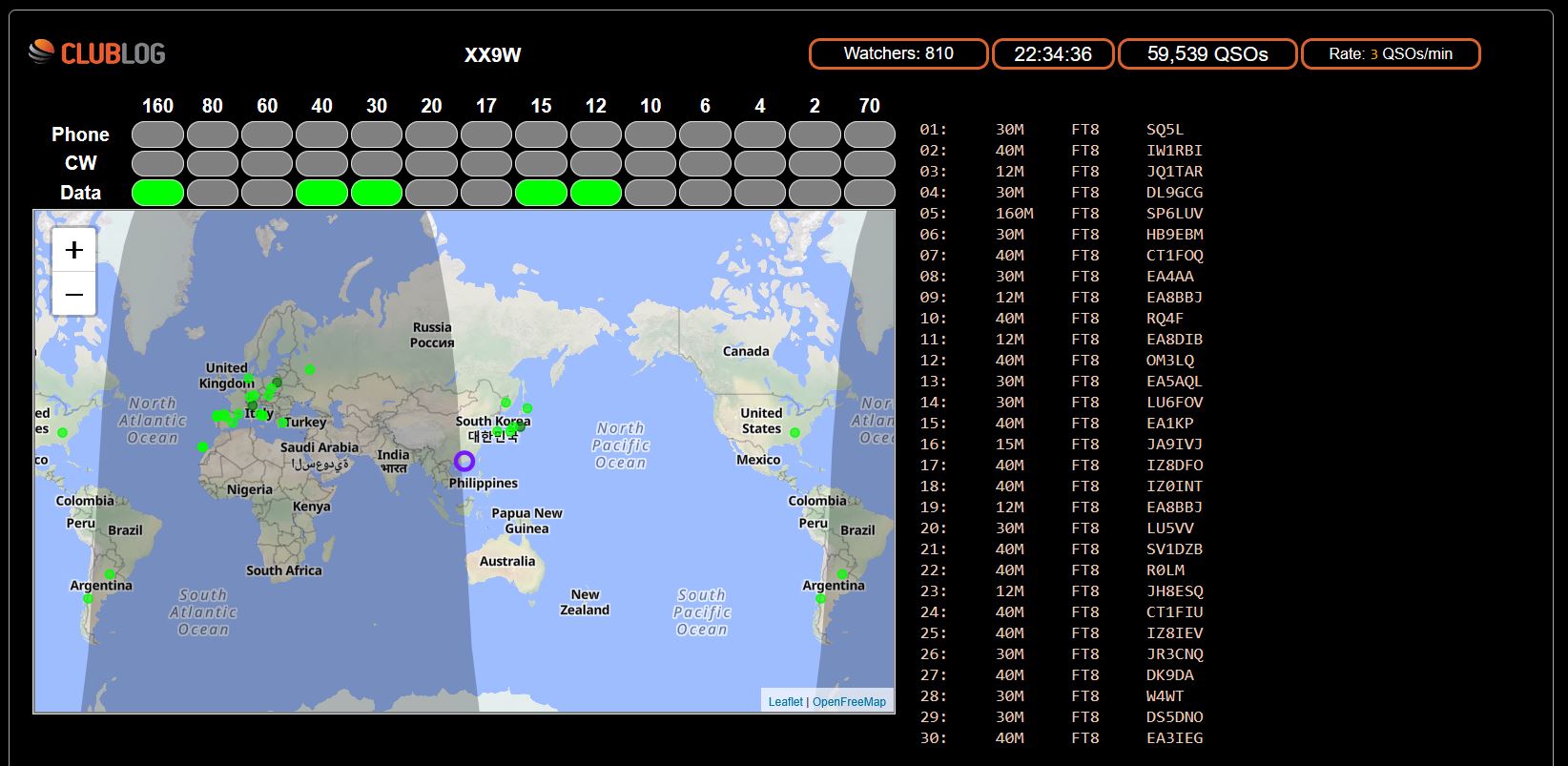This screenshot has width=1568, height=766.
Task: Select the Phone 20 band indicator
Action: [431, 135]
